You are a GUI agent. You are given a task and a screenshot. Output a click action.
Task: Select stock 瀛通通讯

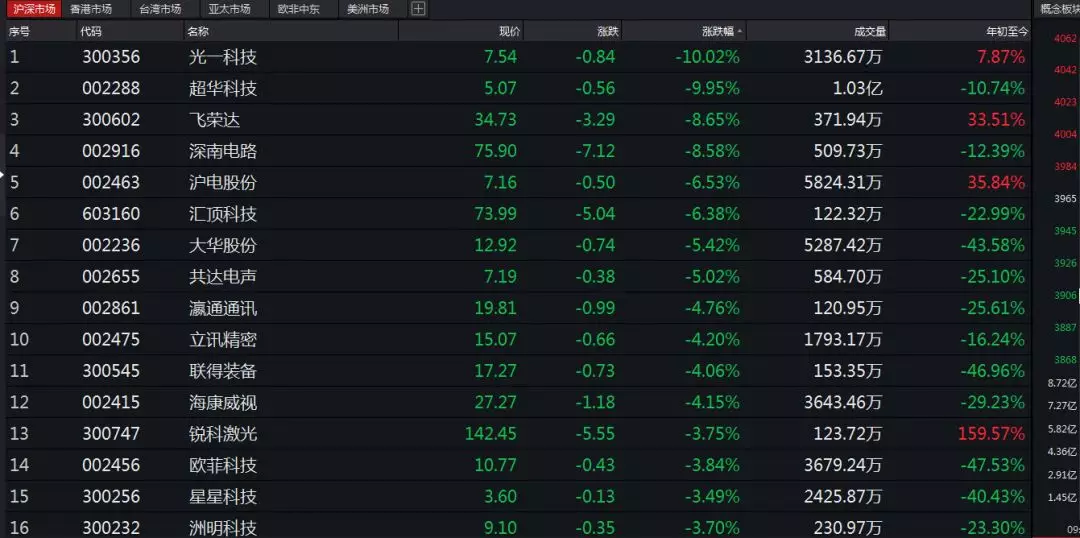pos(223,308)
